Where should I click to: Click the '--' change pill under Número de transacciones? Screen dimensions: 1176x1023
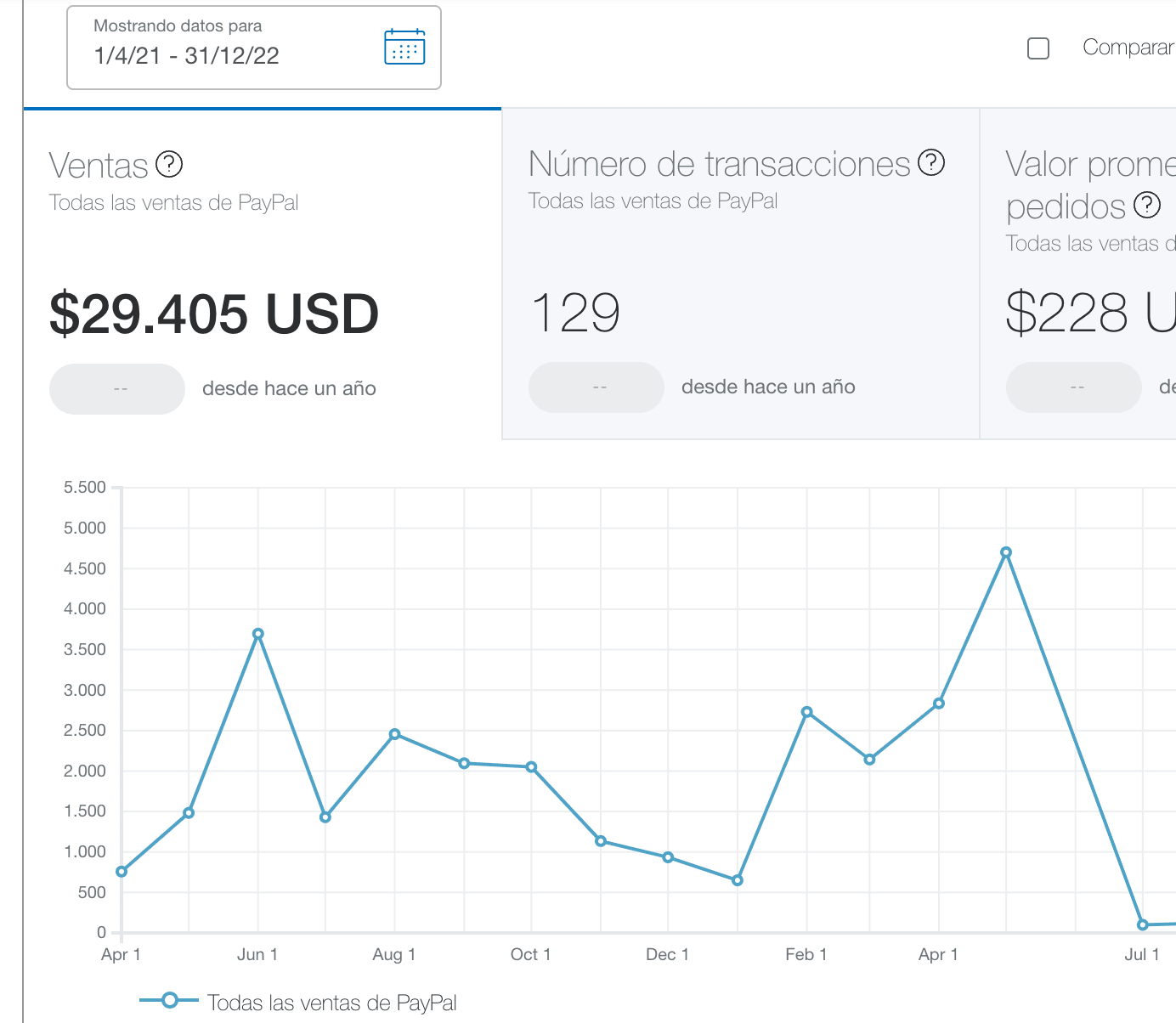pos(596,387)
